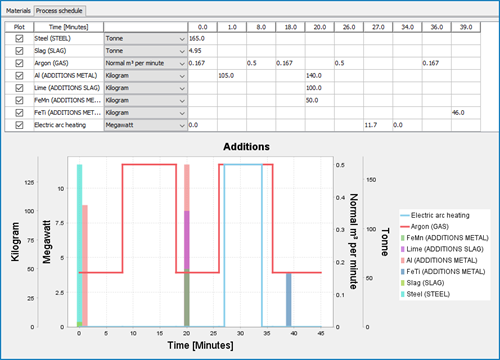The image size is (500, 360).
Task: Open the FeMn unit dropdown (Kilogram)
Action: (x=145, y=100)
